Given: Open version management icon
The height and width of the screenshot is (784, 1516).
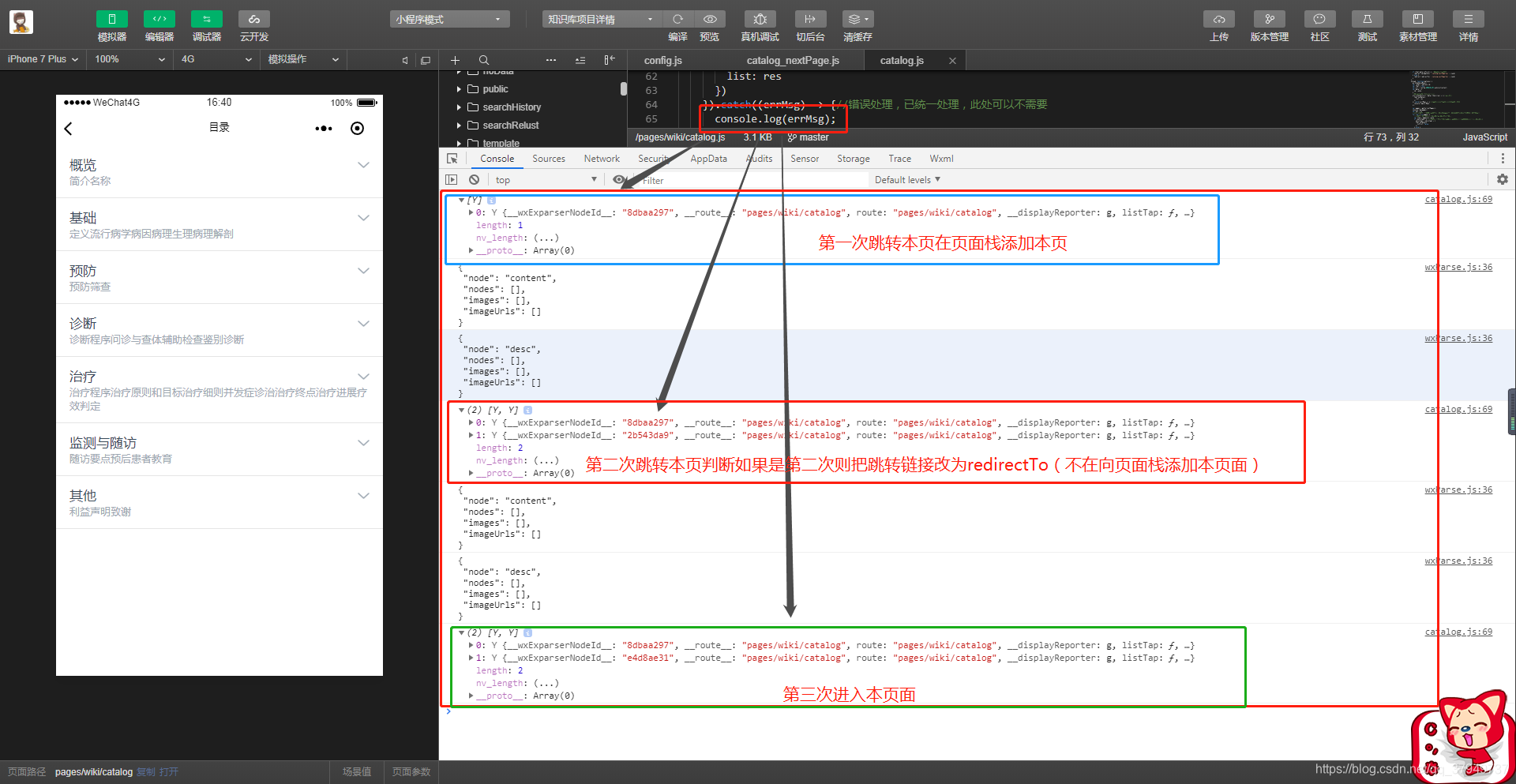Looking at the screenshot, I should (1270, 19).
